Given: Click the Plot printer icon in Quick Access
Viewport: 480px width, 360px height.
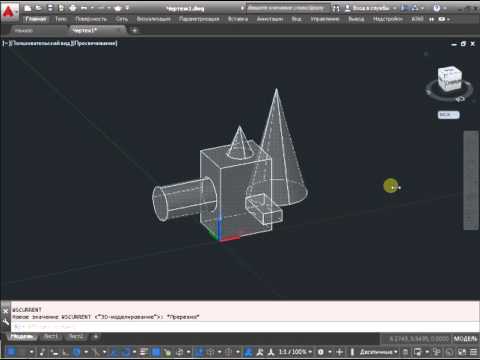Looking at the screenshot, I should click(x=73, y=8).
